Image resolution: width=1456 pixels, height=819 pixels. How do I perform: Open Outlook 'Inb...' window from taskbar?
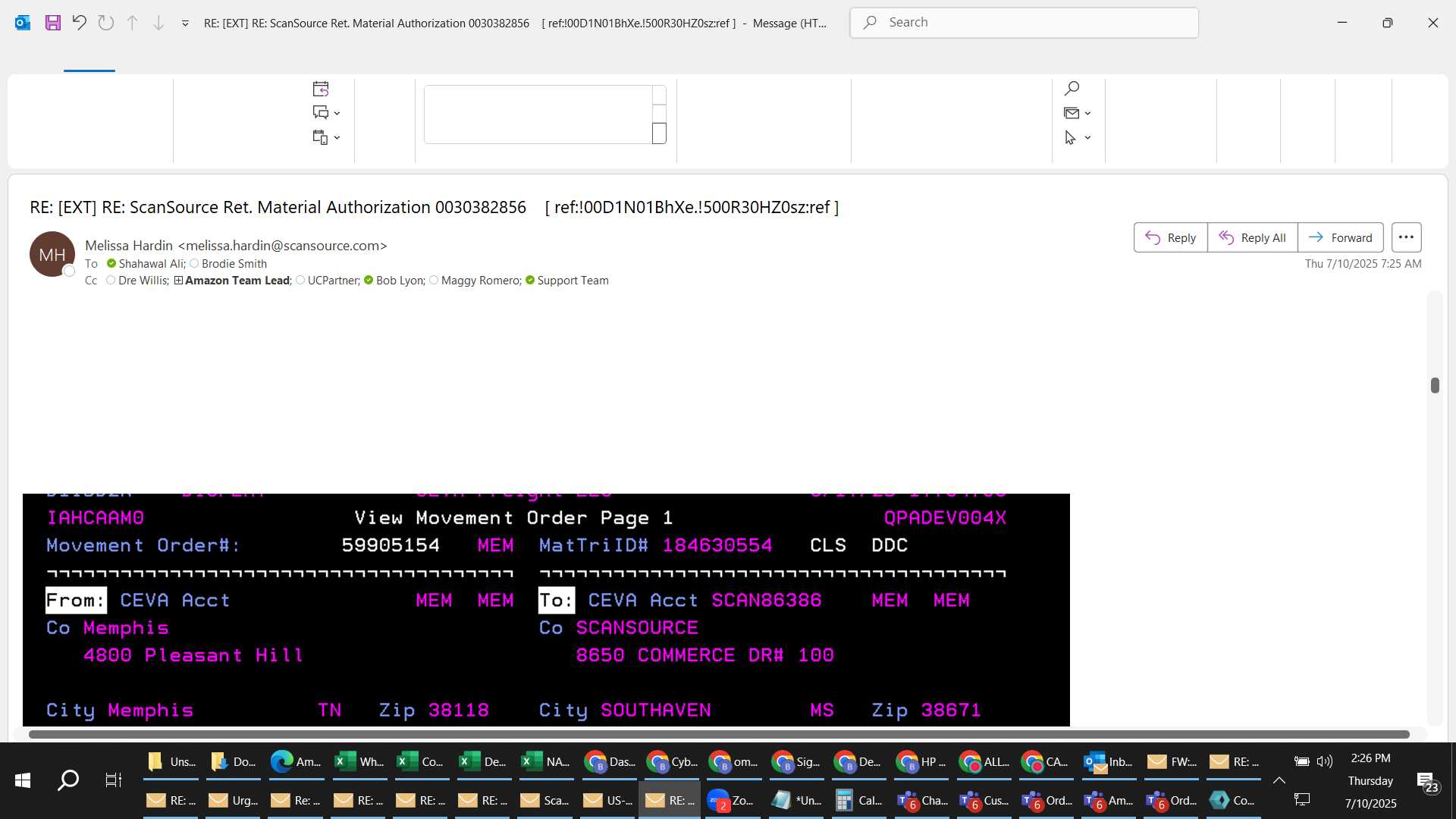click(x=1107, y=761)
